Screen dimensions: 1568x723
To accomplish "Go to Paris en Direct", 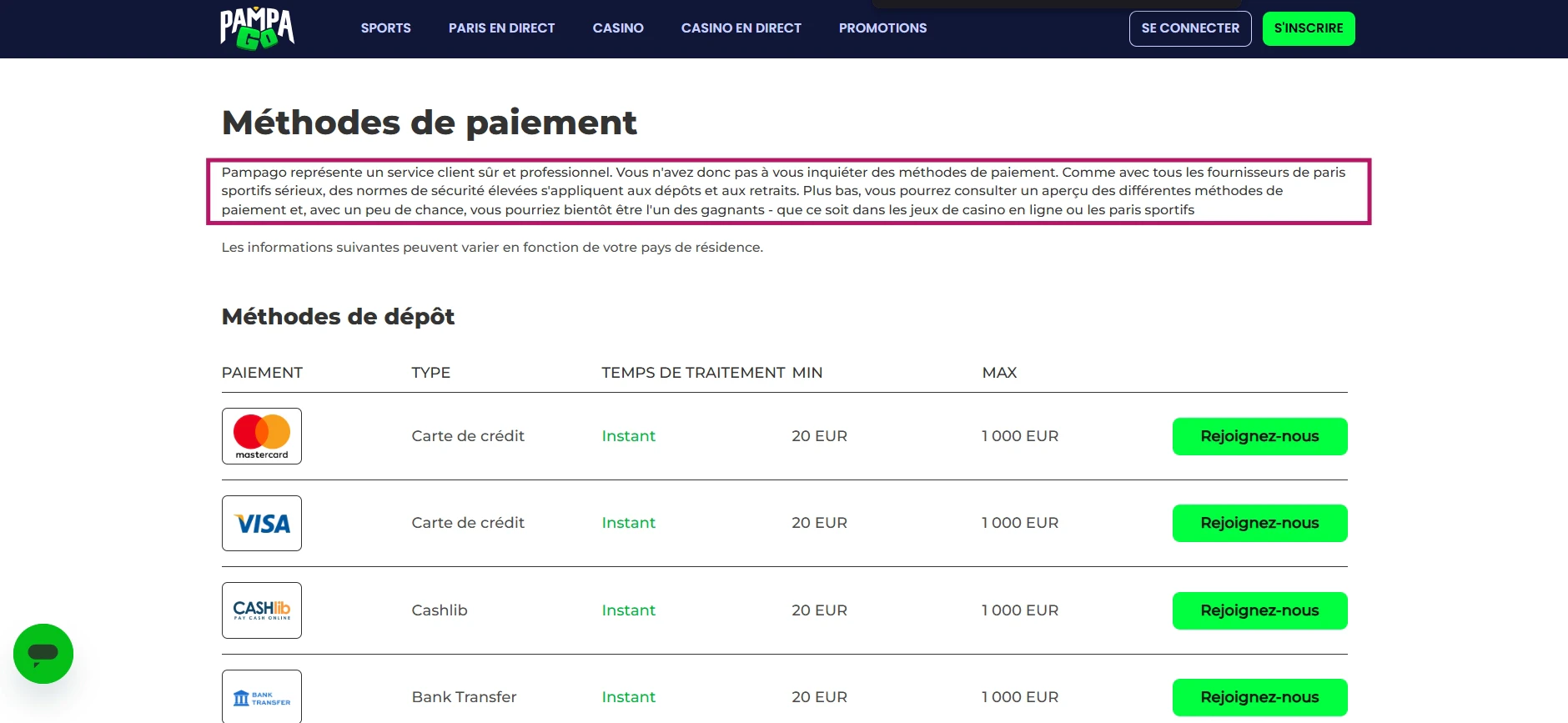I will (x=501, y=28).
